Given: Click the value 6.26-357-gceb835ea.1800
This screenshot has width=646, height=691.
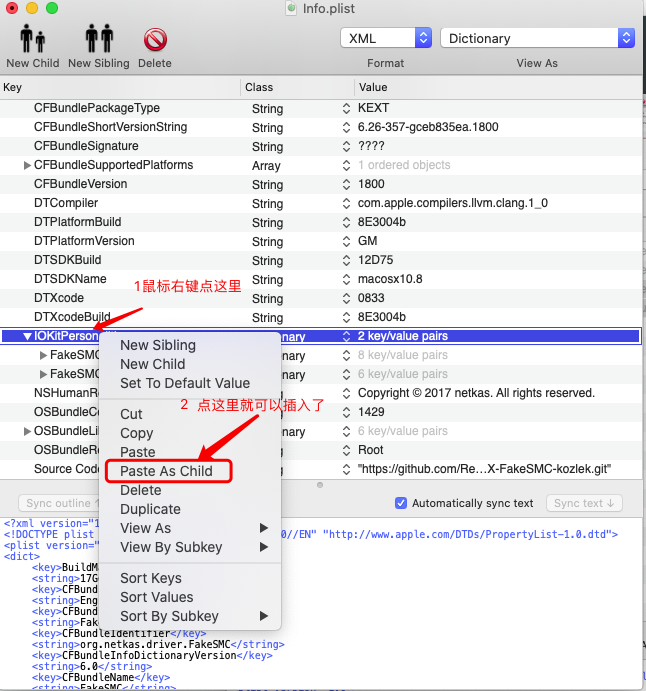Looking at the screenshot, I should click(x=428, y=127).
